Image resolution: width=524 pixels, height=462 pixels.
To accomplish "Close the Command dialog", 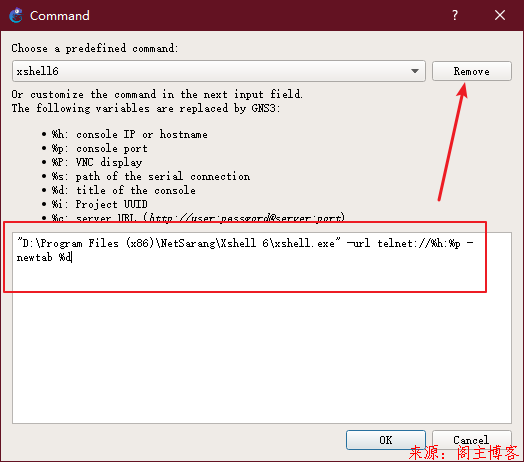I will [x=500, y=15].
